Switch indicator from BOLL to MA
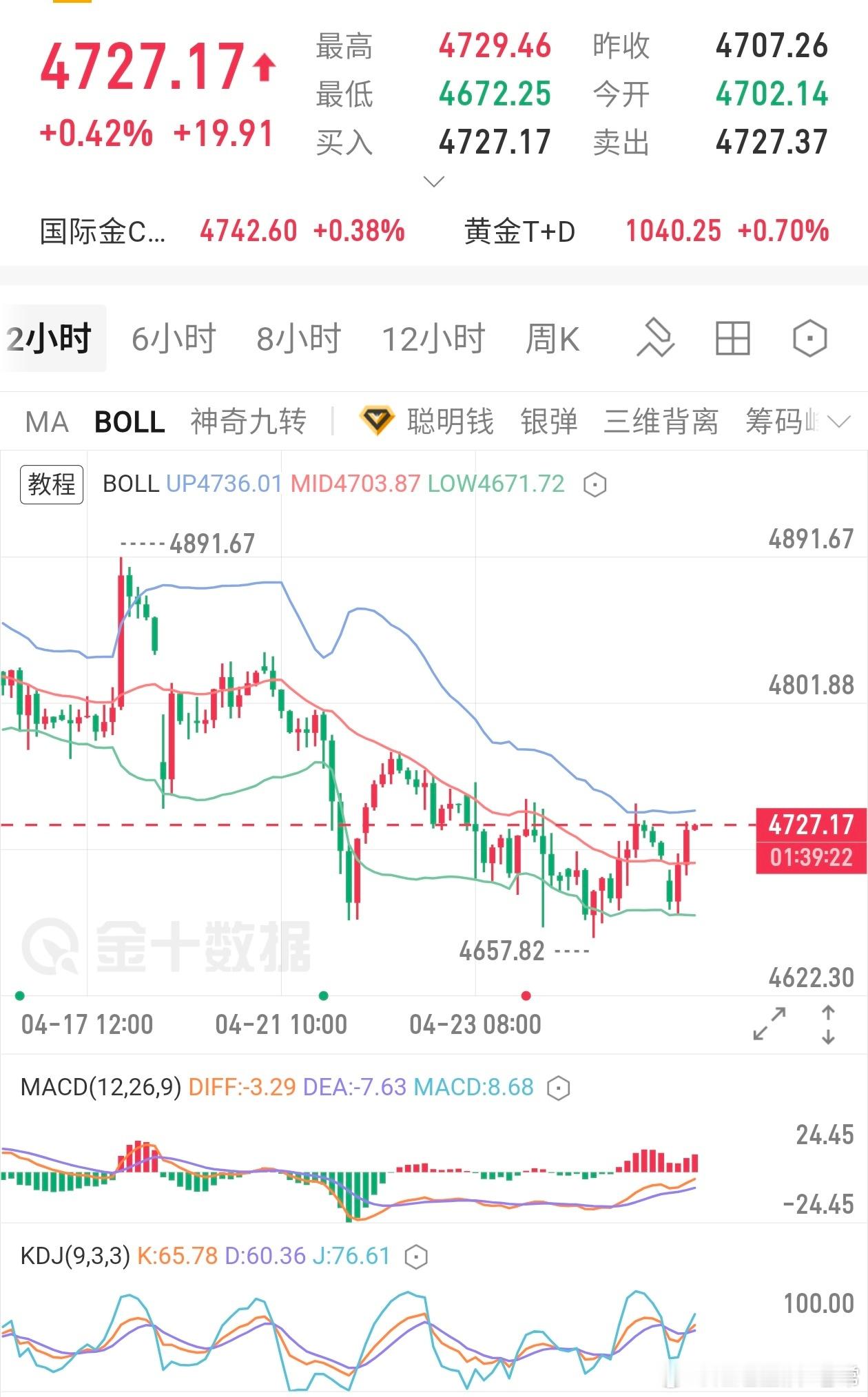This screenshot has width=868, height=1397. 44,422
